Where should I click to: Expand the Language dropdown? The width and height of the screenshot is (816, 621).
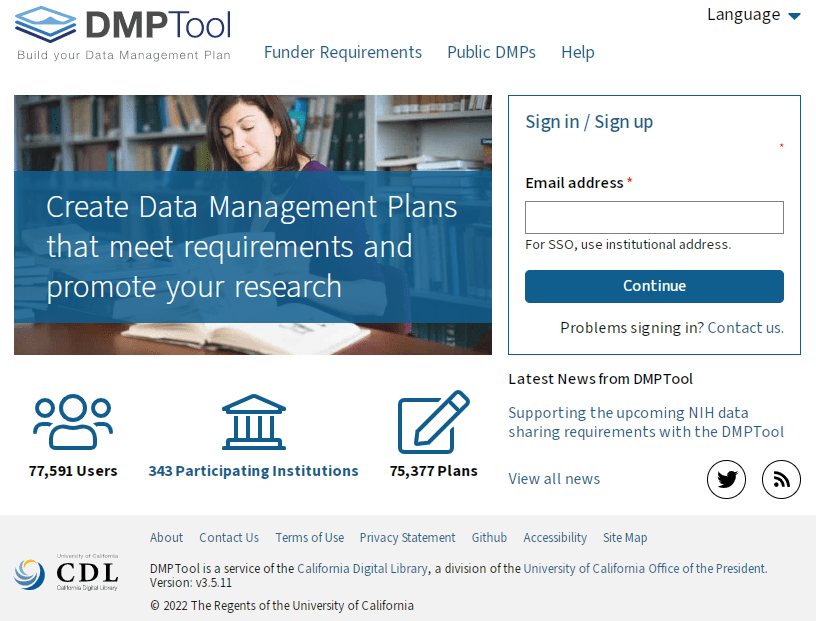[x=753, y=15]
